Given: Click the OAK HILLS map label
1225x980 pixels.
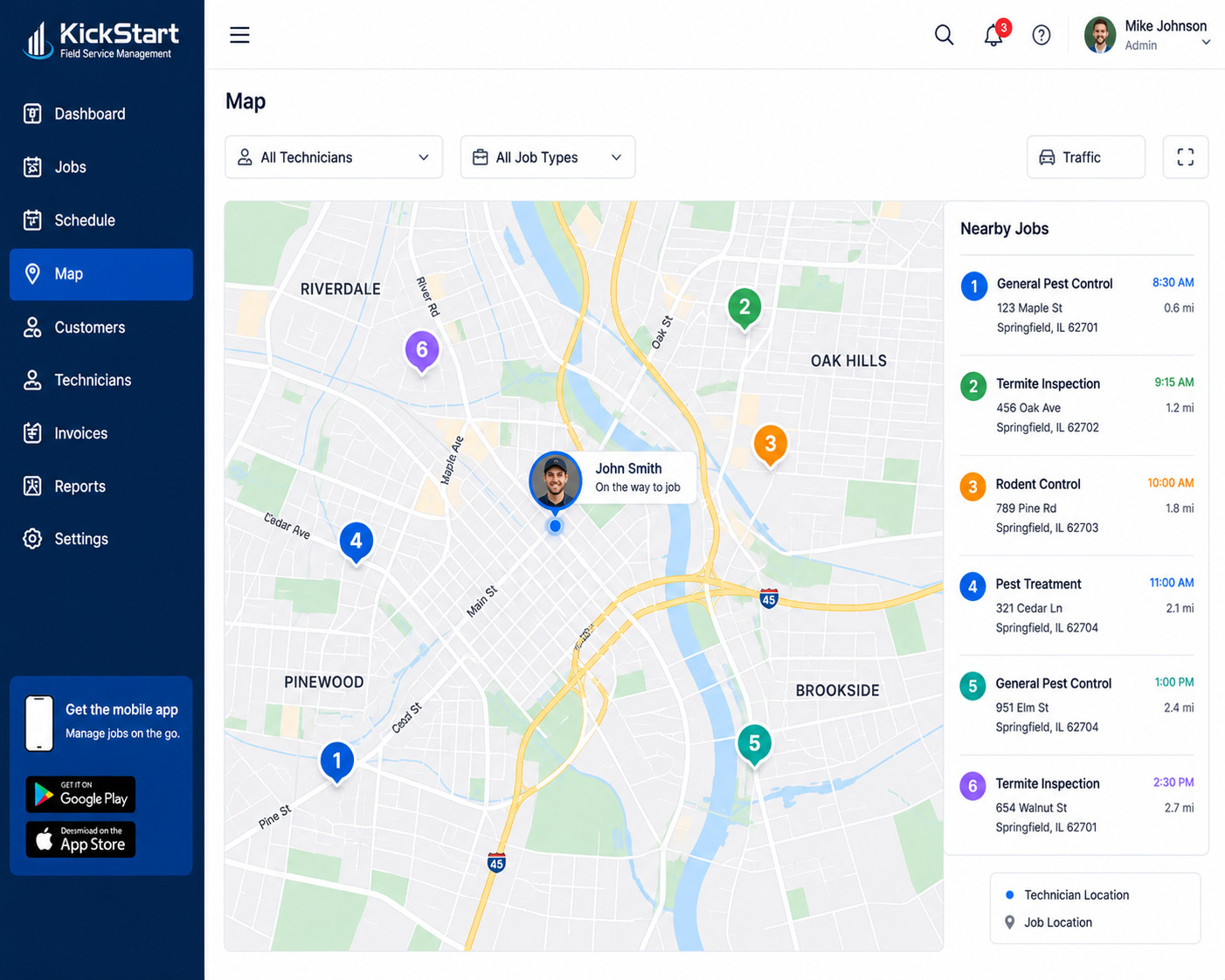Looking at the screenshot, I should click(848, 361).
